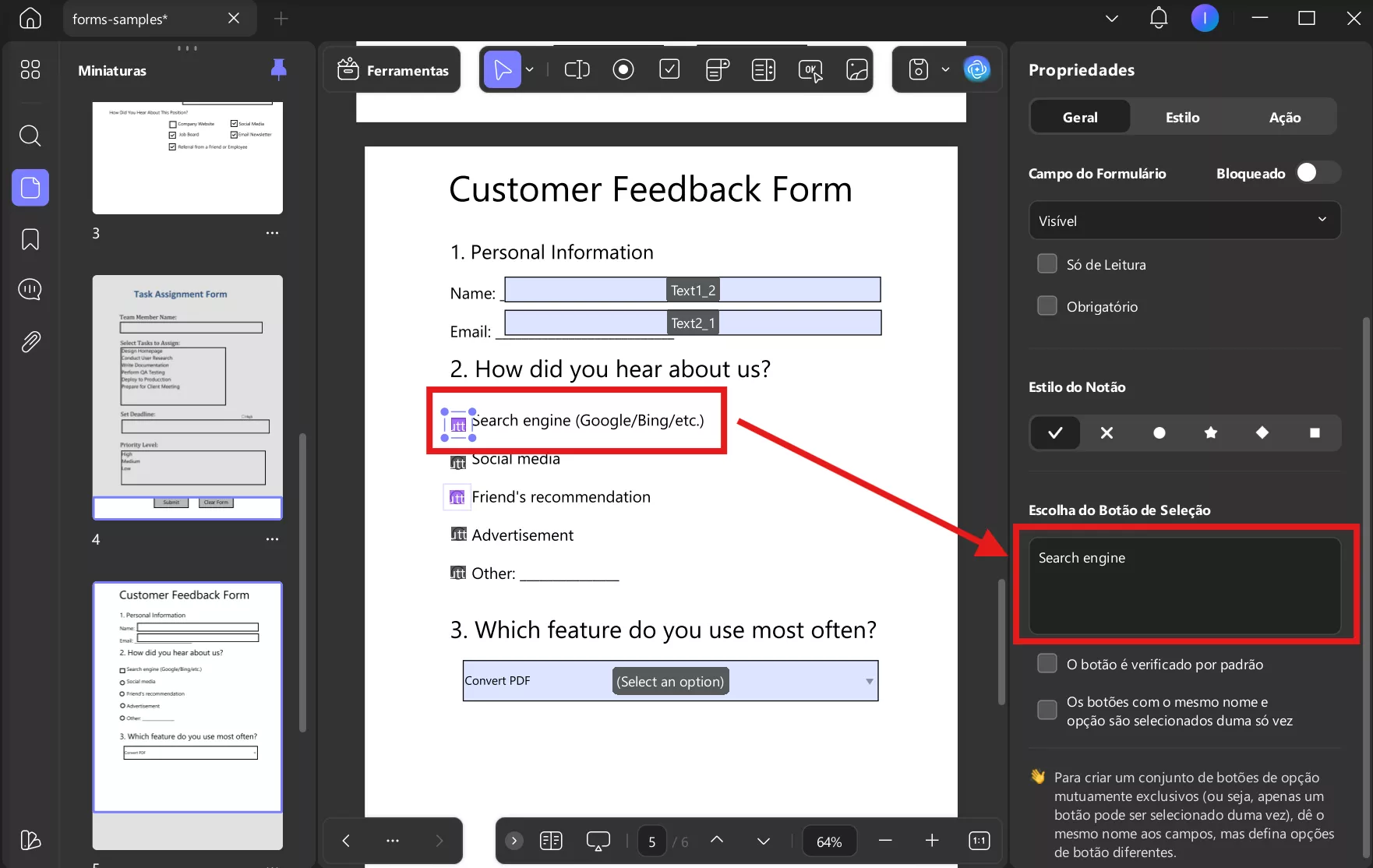The width and height of the screenshot is (1373, 868).
Task: Go to the previous page arrow
Action: 717,841
